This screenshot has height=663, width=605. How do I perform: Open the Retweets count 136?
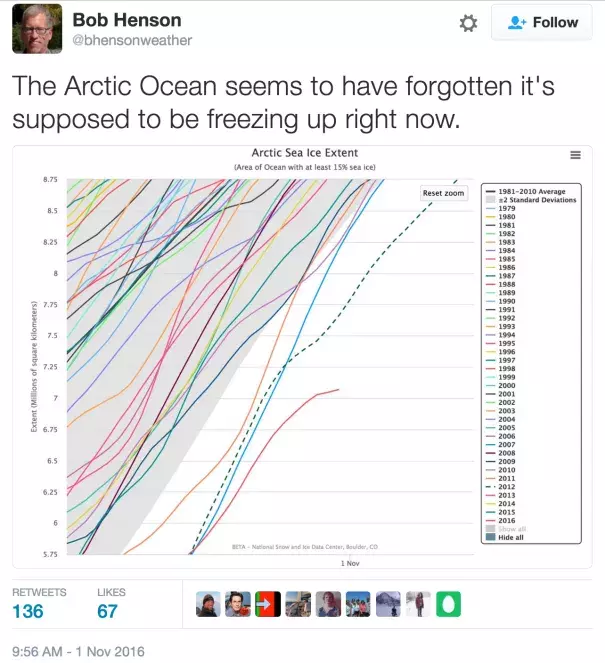28,611
